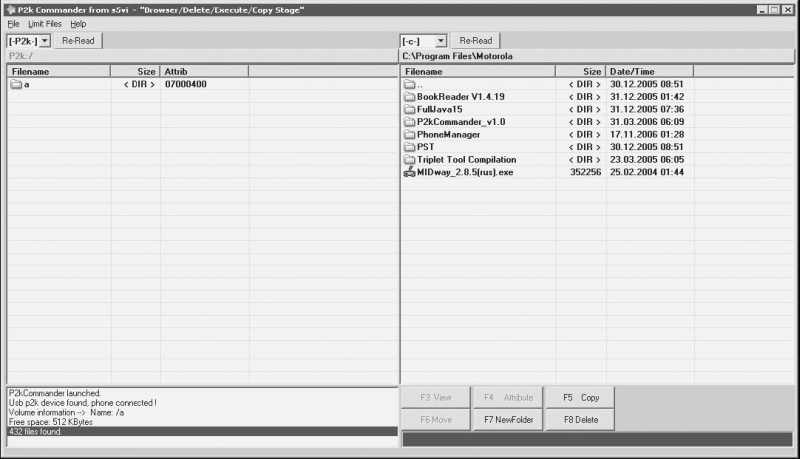Open the [-P2k-] drive dropdown

(45, 41)
